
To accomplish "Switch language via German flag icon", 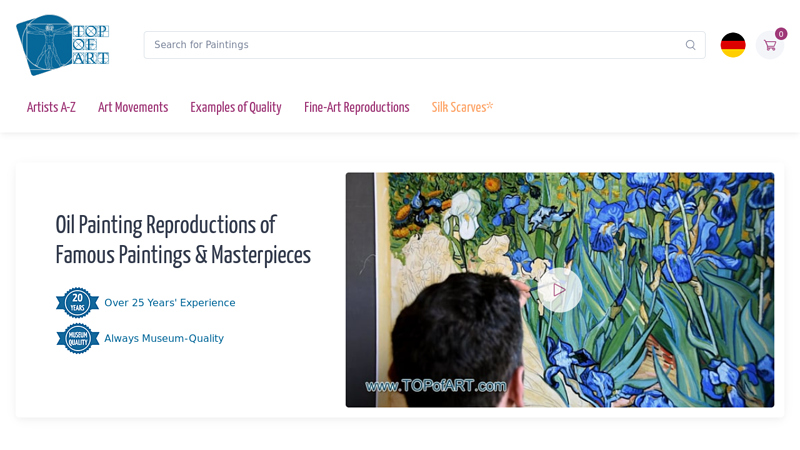I will (733, 45).
